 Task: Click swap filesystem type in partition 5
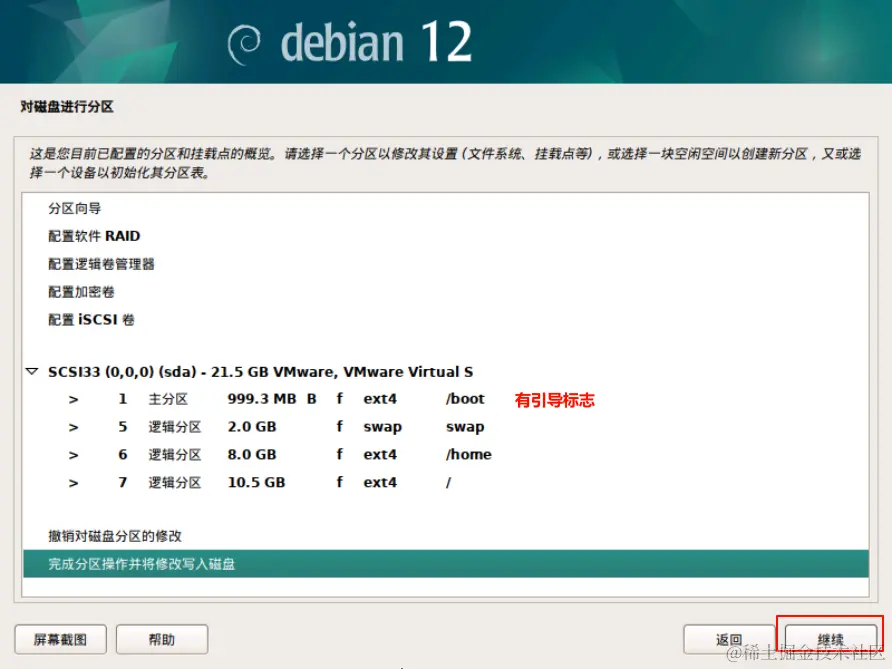pos(382,427)
